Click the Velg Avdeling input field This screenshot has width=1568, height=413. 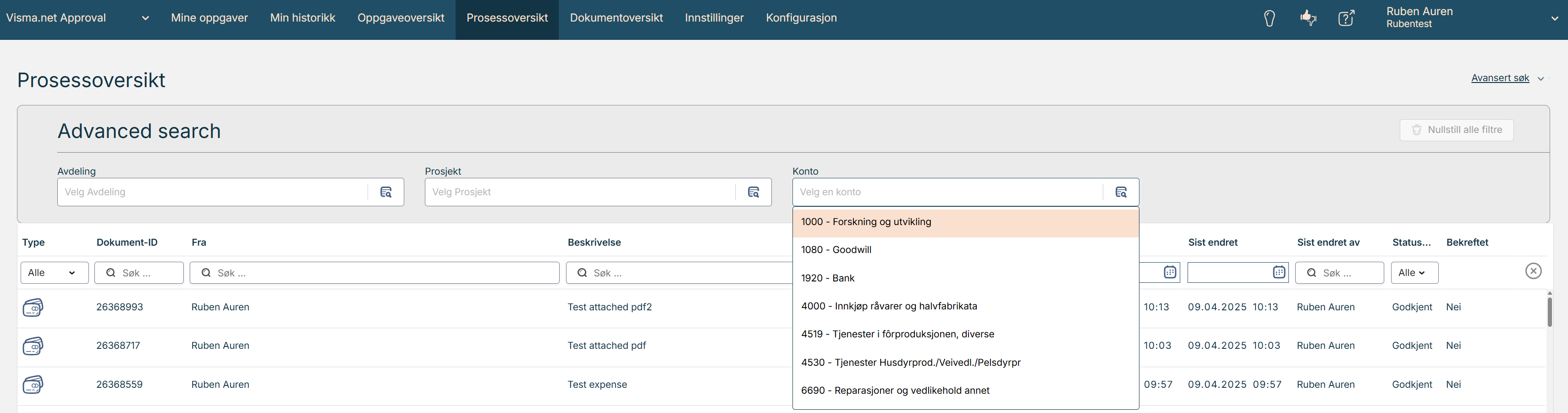point(213,192)
